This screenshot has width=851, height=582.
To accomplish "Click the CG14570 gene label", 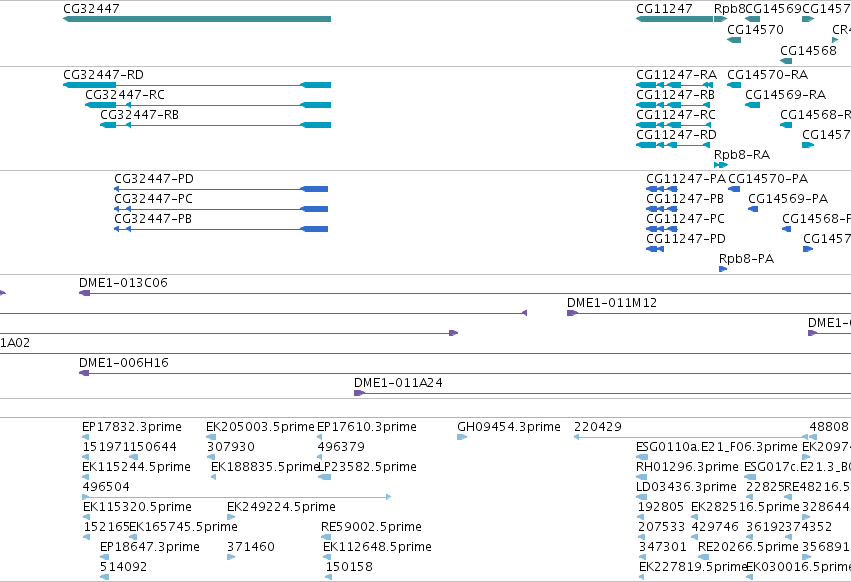I will (x=755, y=30).
